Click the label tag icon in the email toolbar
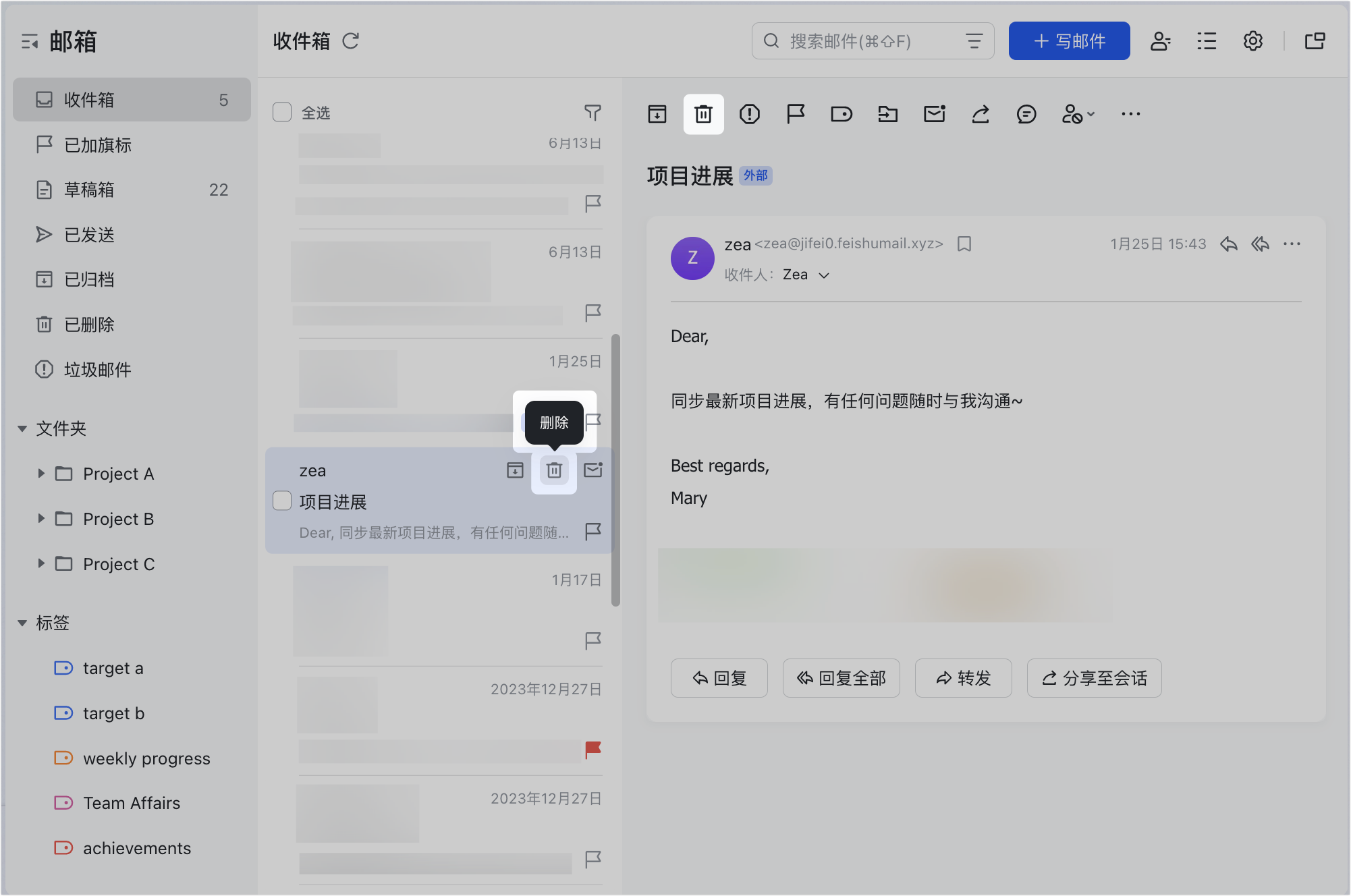 [x=842, y=114]
